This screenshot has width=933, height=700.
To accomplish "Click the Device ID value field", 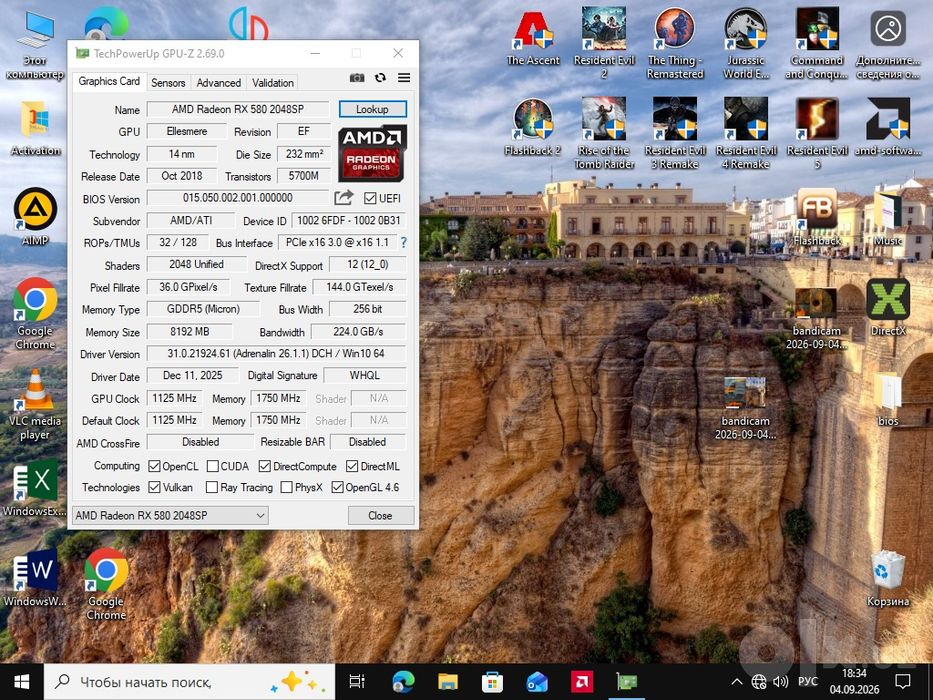I will tap(349, 220).
